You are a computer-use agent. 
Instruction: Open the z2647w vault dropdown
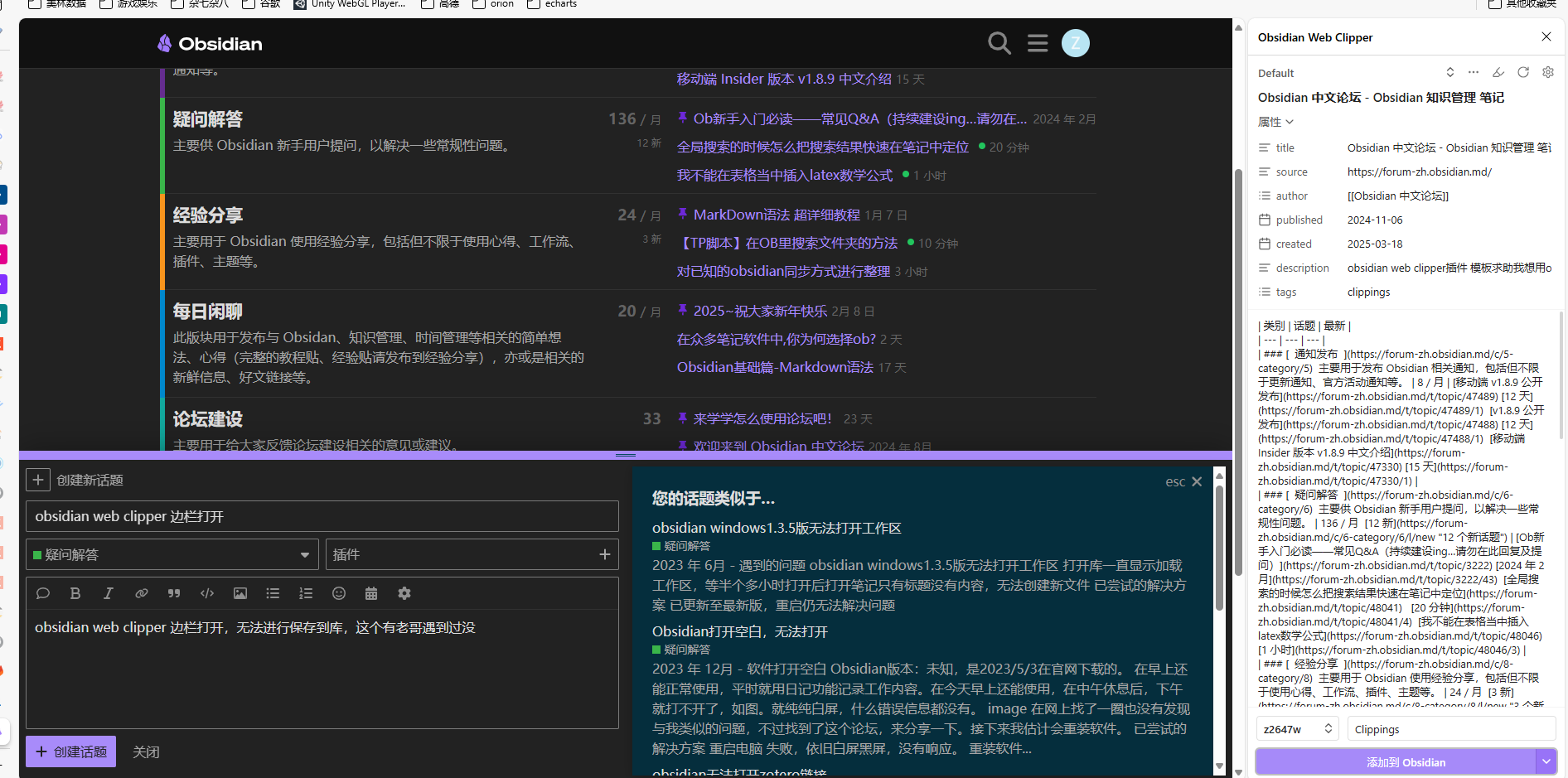coord(1297,729)
